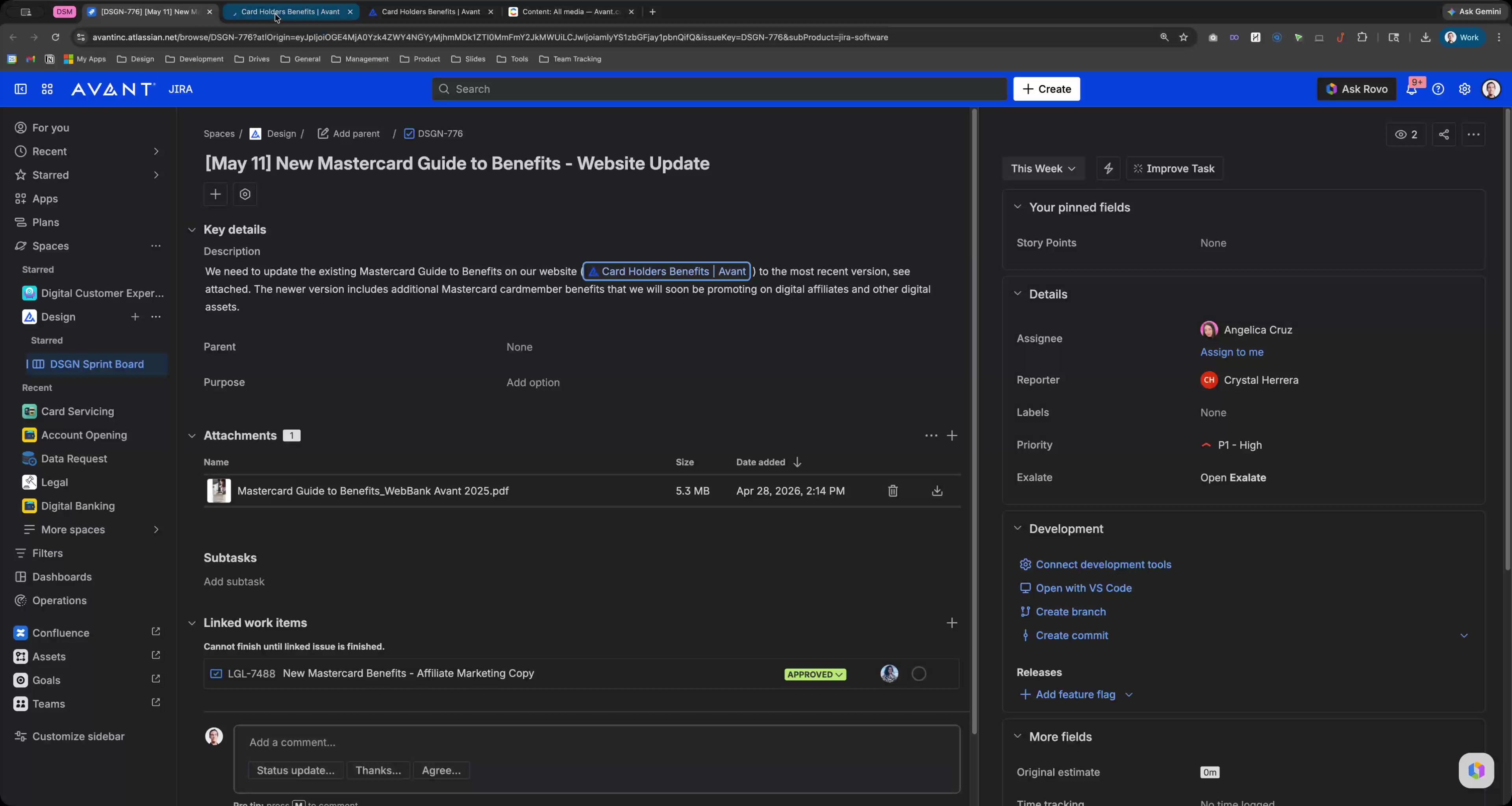Expand More spaces in sidebar
This screenshot has height=806, width=1512.
click(156, 529)
